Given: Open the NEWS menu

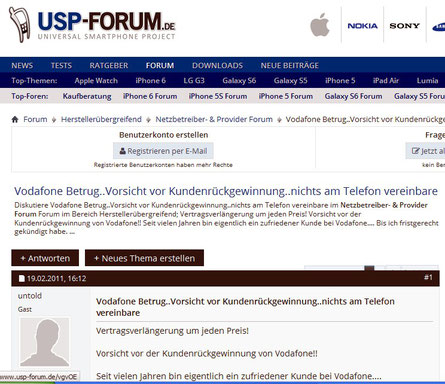Looking at the screenshot, I should (22, 65).
